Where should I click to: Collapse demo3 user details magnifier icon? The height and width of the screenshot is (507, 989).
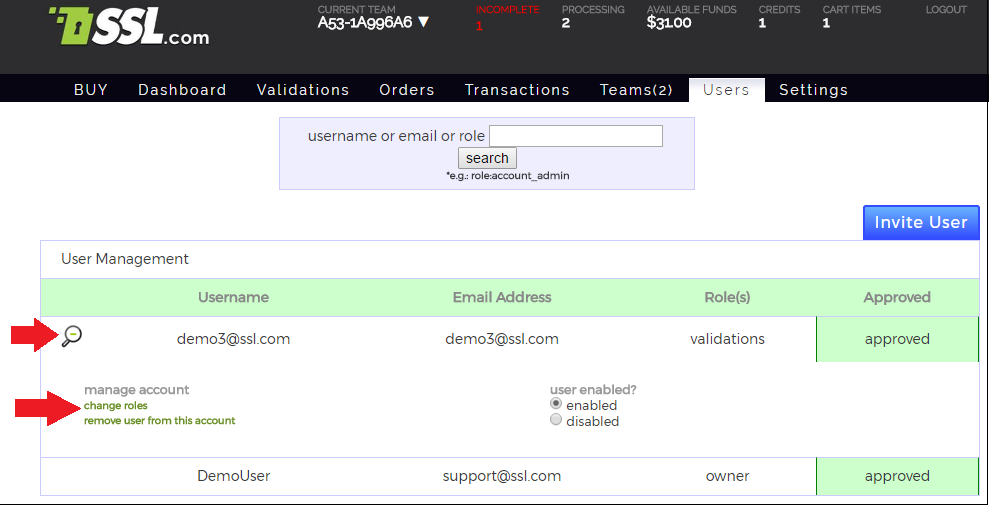pyautogui.click(x=72, y=336)
